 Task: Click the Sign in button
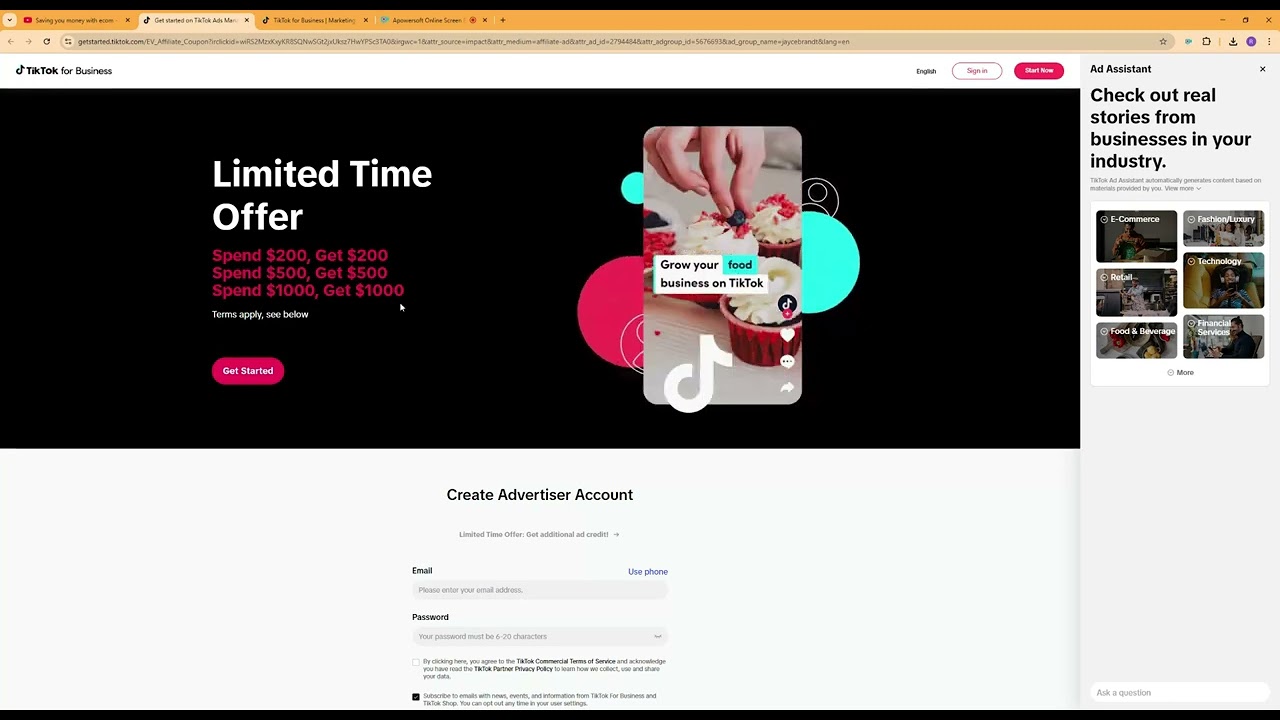pyautogui.click(x=977, y=70)
